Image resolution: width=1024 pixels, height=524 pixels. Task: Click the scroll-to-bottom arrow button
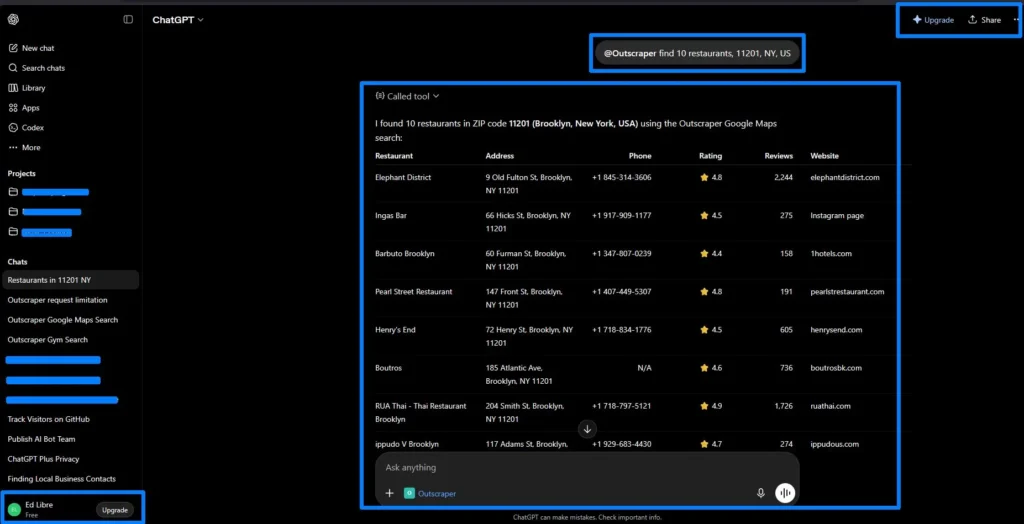pos(587,429)
